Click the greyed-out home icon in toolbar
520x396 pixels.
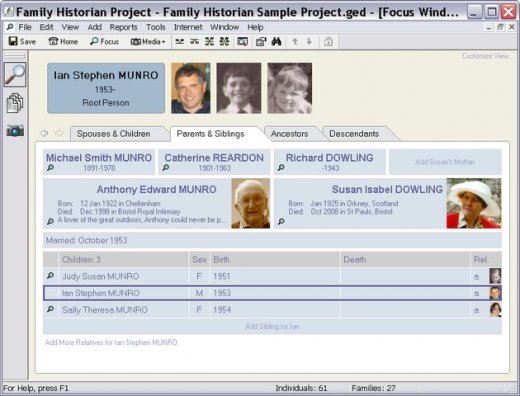pyautogui.click(x=328, y=42)
